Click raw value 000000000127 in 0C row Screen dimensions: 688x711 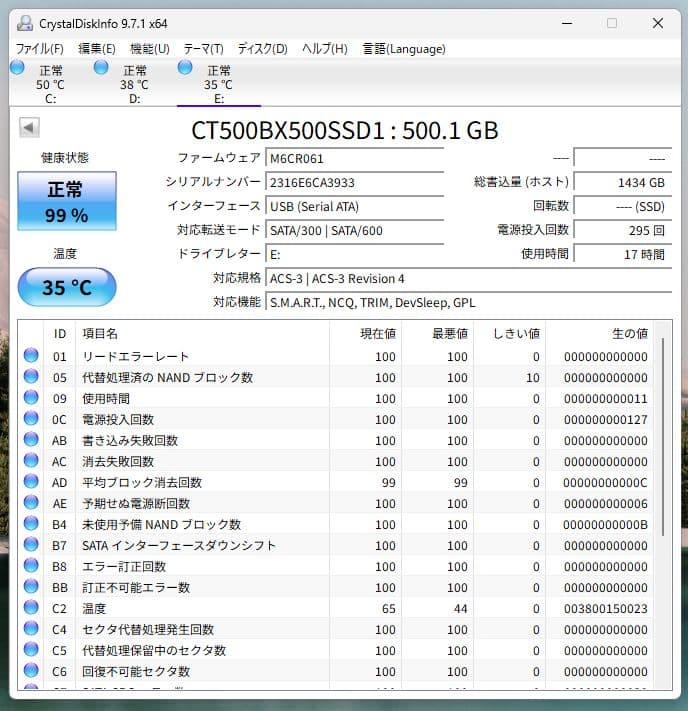605,420
